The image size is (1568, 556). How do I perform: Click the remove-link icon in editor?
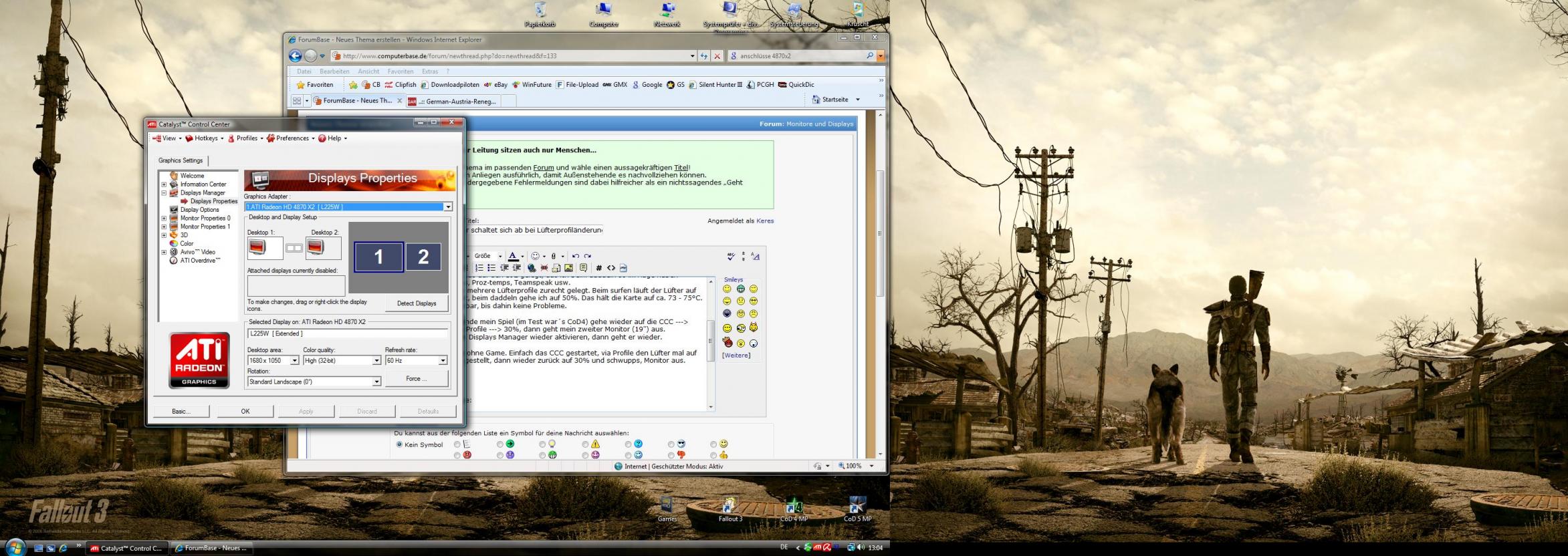[x=544, y=268]
